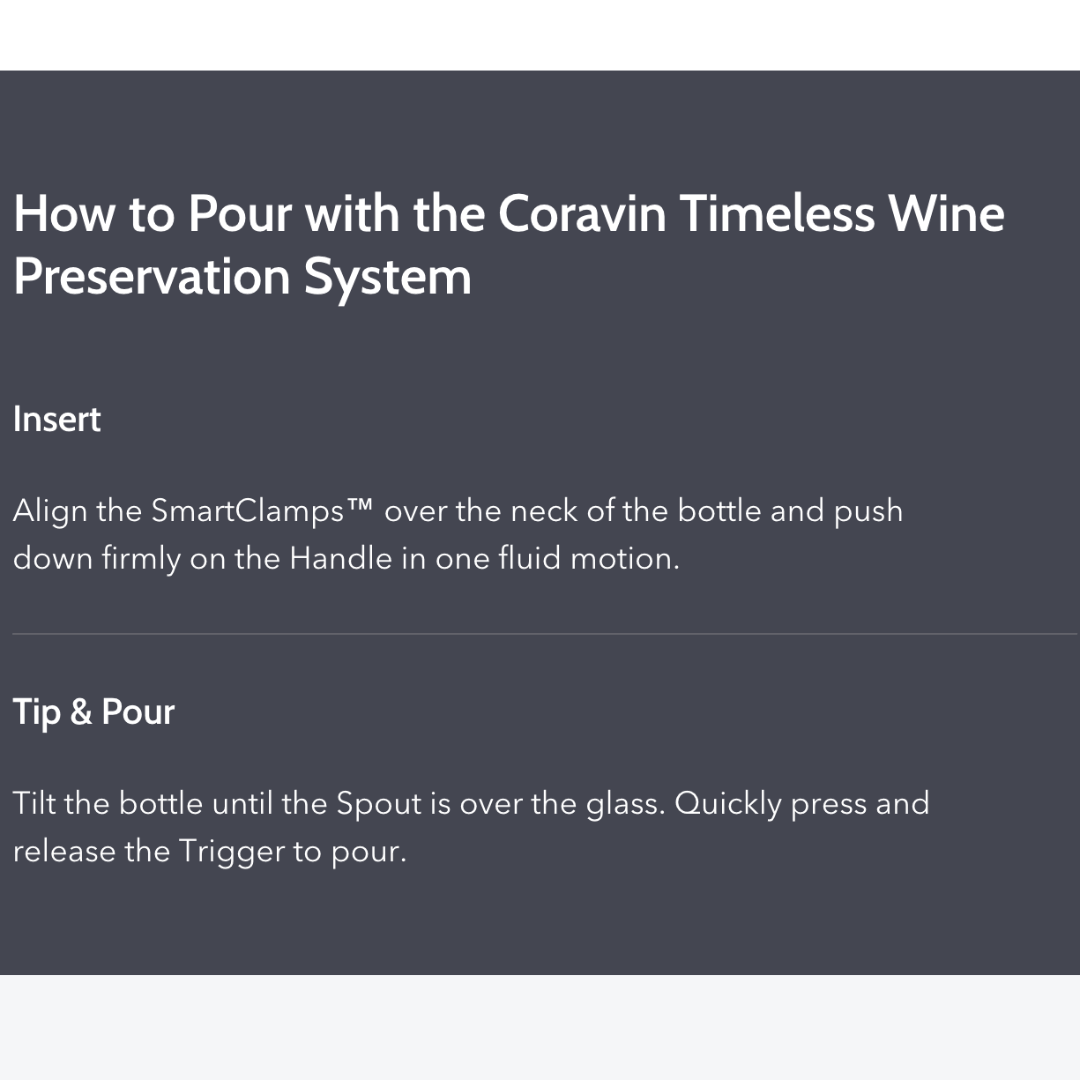This screenshot has width=1080, height=1080.
Task: Select the word "Coravin" in the title
Action: point(582,213)
